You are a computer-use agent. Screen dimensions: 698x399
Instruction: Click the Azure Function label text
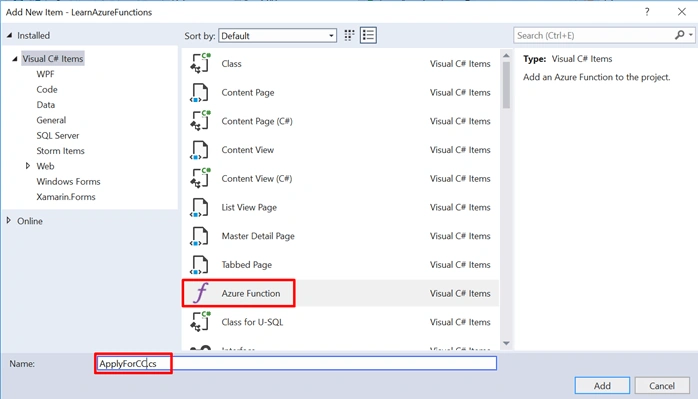(x=251, y=293)
